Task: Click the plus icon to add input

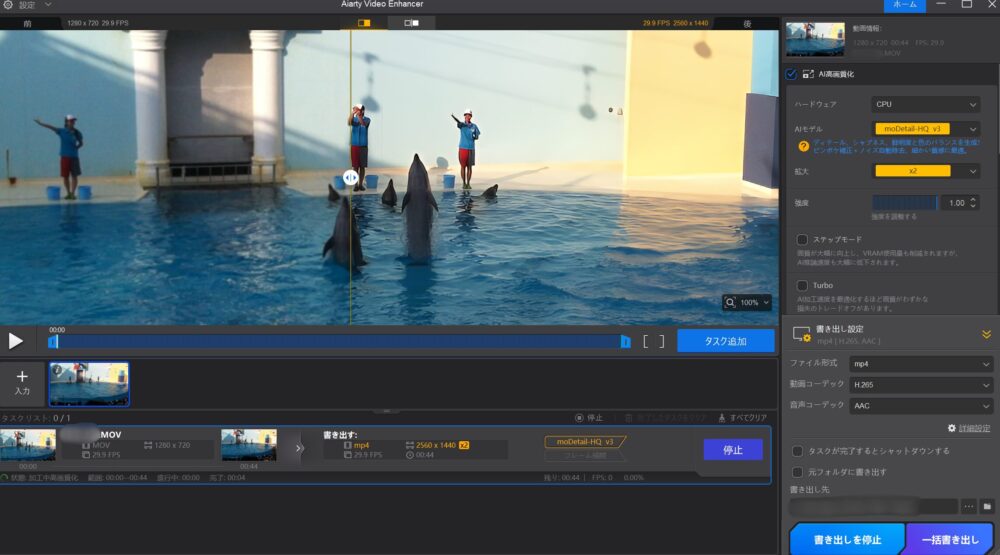Action: pyautogui.click(x=22, y=377)
